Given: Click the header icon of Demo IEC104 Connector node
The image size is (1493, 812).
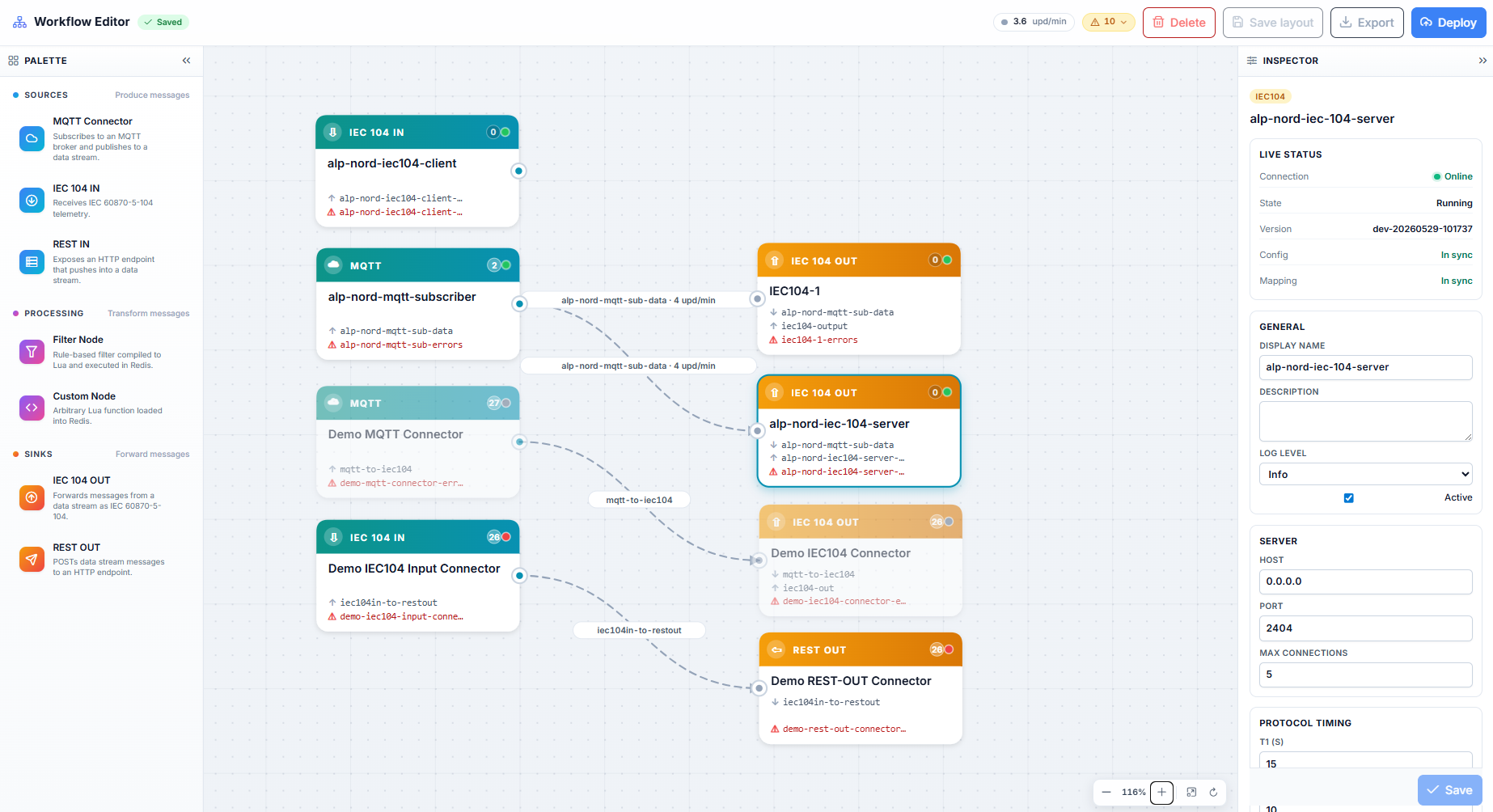Looking at the screenshot, I should coord(776,522).
